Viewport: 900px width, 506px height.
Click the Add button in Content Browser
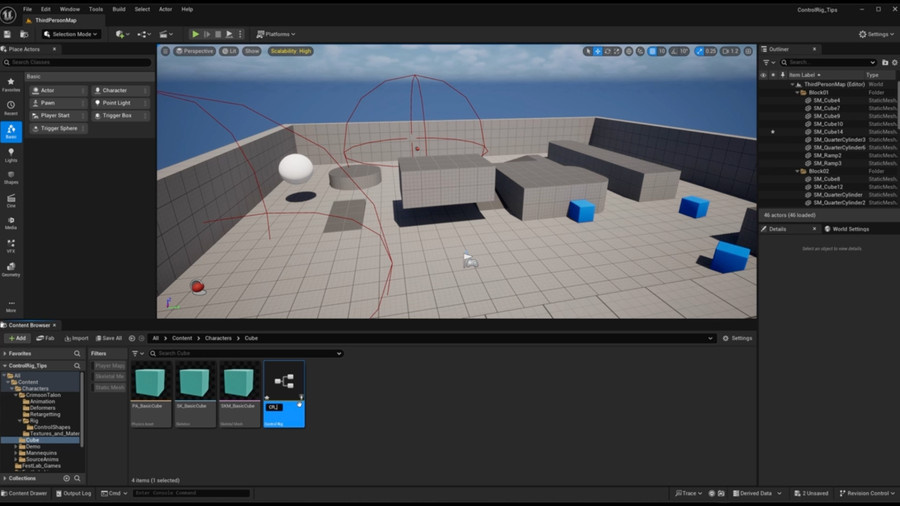click(x=17, y=338)
